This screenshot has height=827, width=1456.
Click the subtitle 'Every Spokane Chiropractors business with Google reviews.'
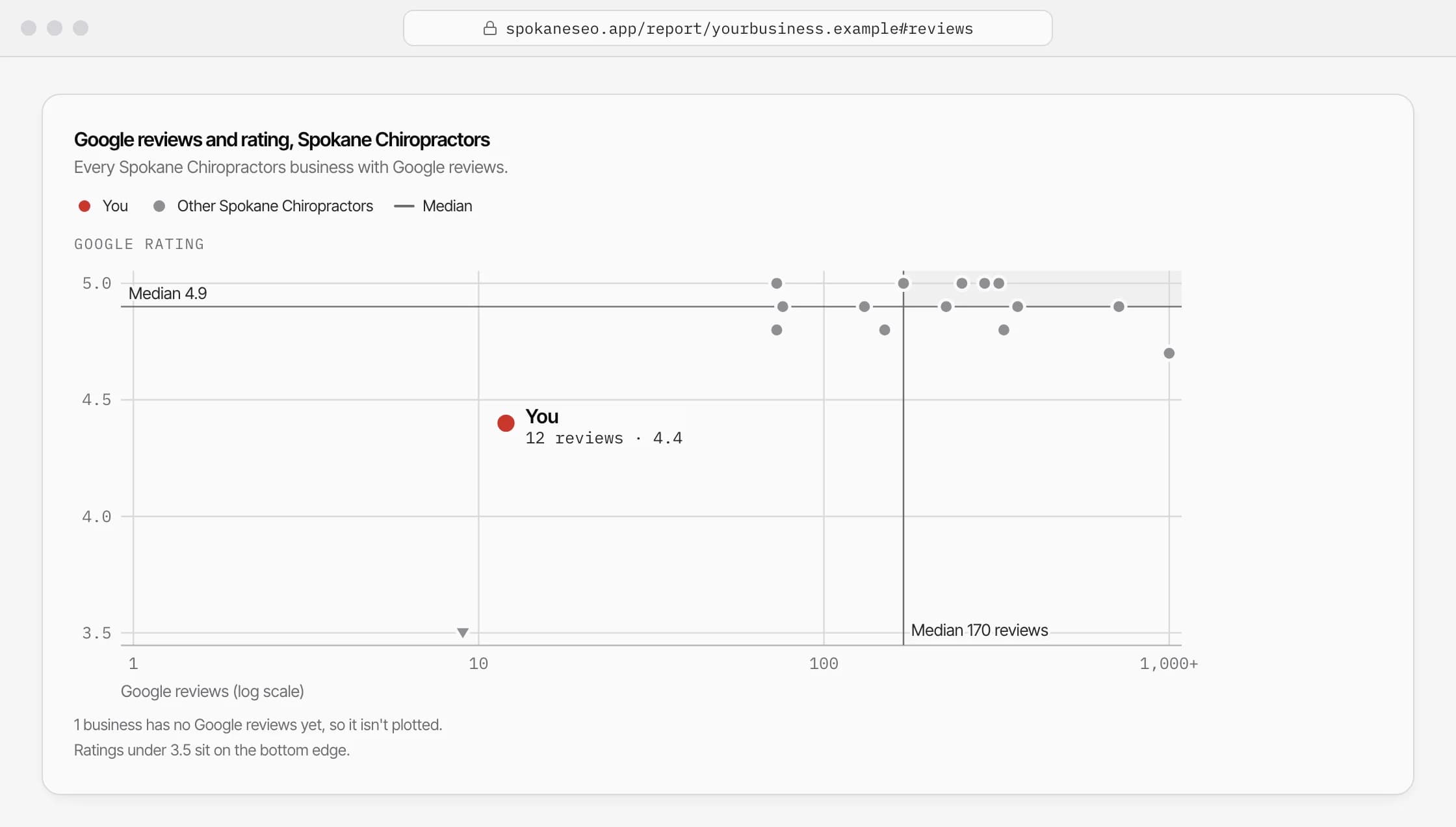(291, 167)
